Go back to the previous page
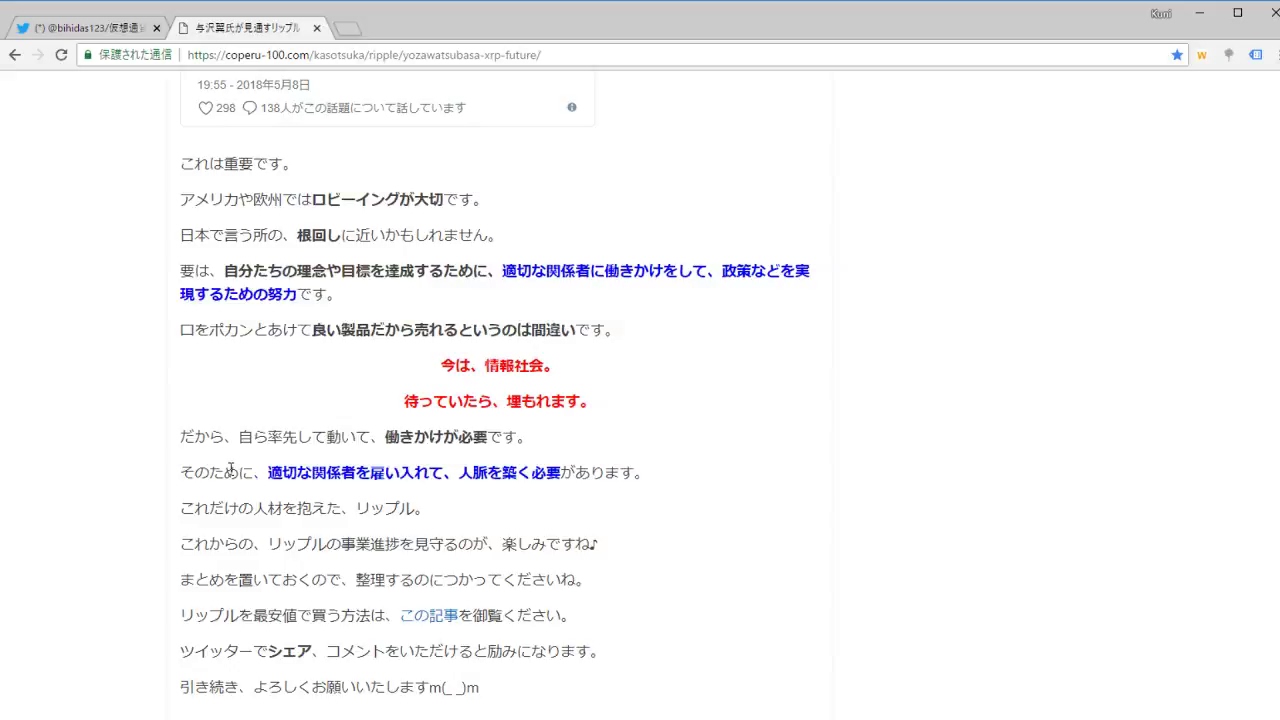 pyautogui.click(x=15, y=55)
